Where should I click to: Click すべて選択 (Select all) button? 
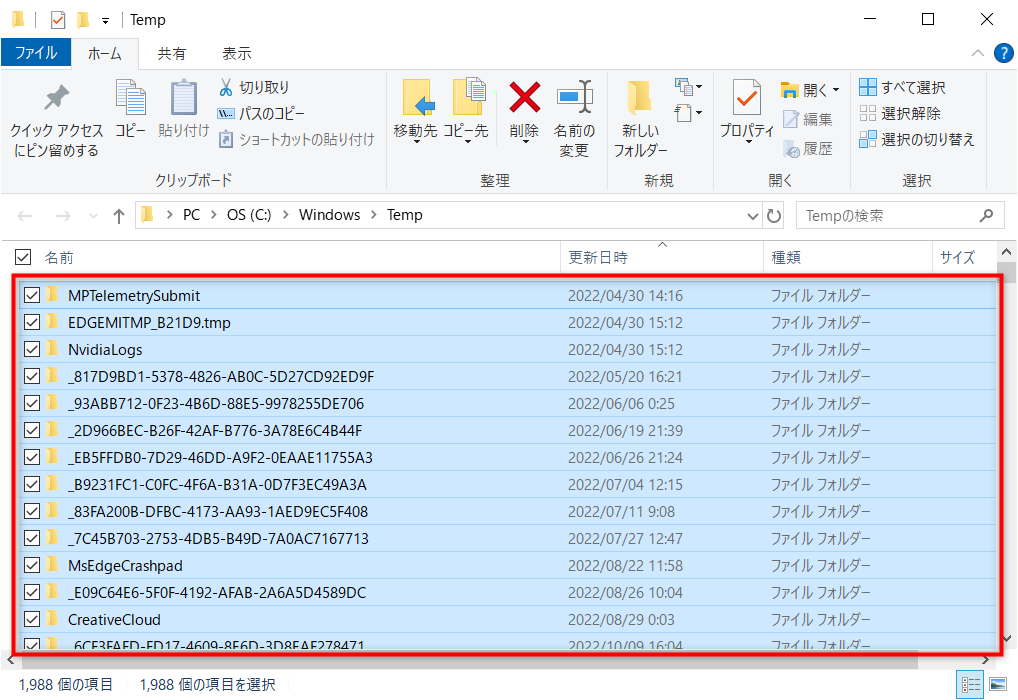(x=902, y=88)
